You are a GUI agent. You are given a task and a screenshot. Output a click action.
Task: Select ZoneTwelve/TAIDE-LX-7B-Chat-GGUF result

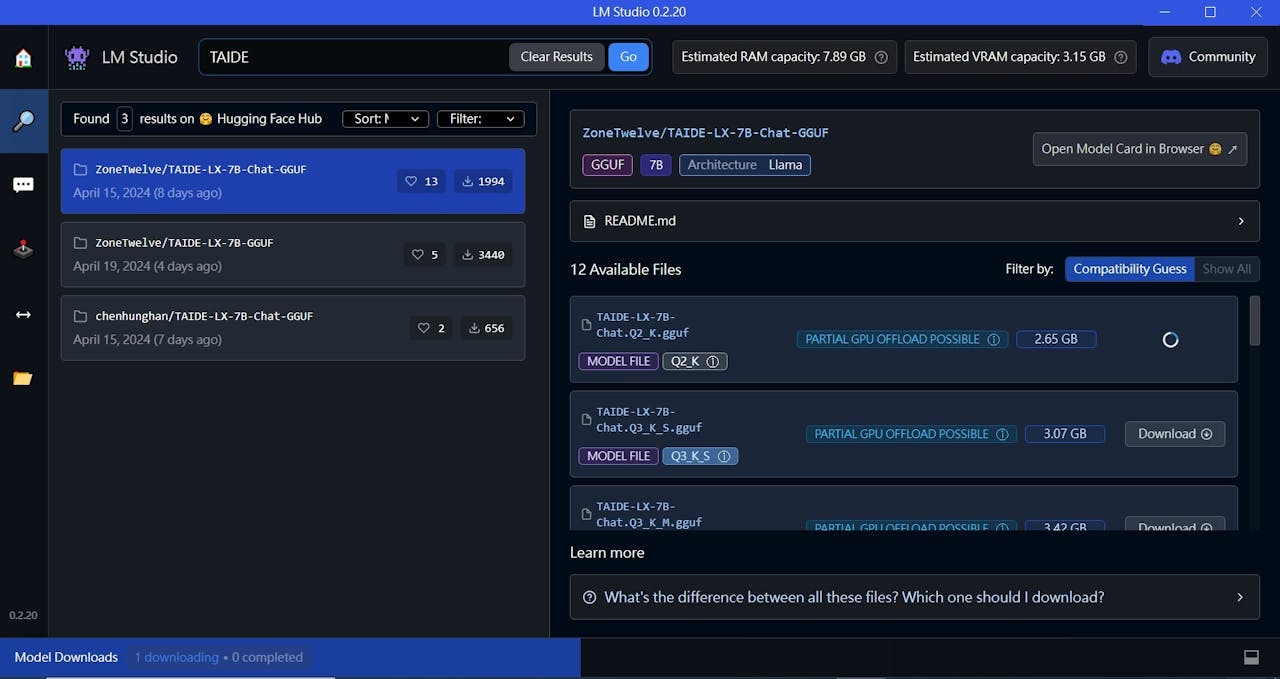293,181
